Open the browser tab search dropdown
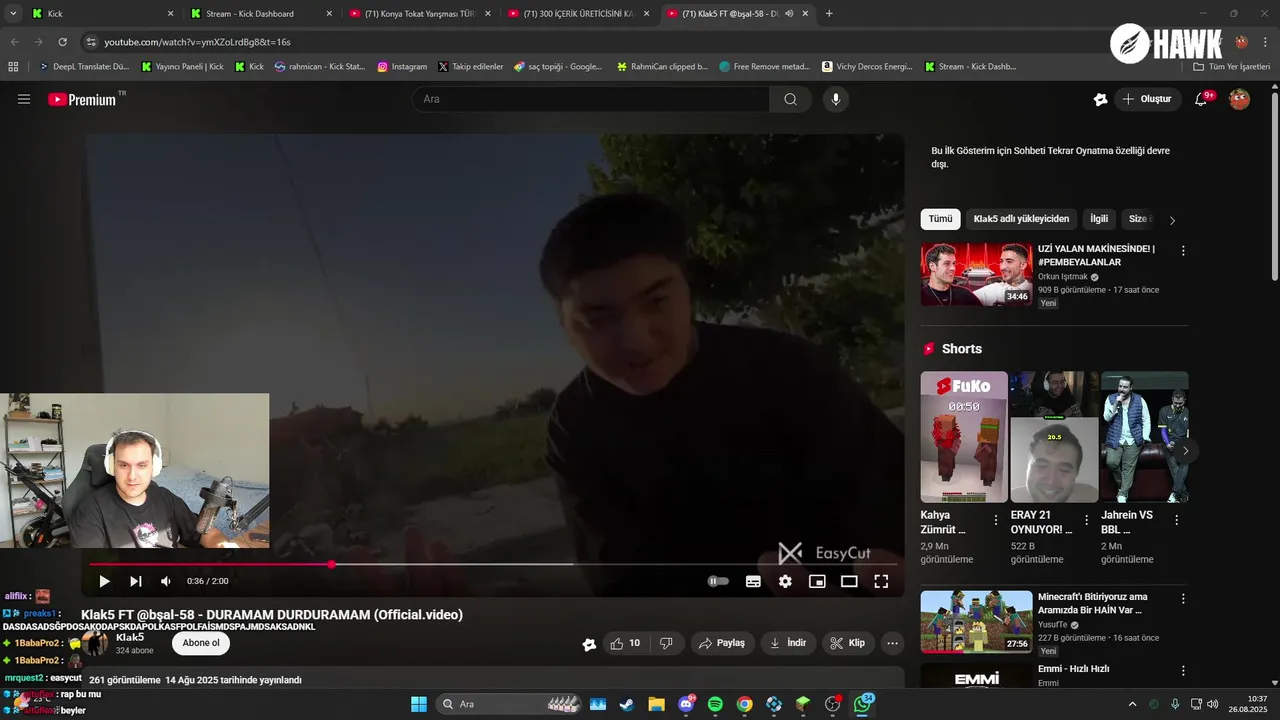1280x720 pixels. point(13,14)
